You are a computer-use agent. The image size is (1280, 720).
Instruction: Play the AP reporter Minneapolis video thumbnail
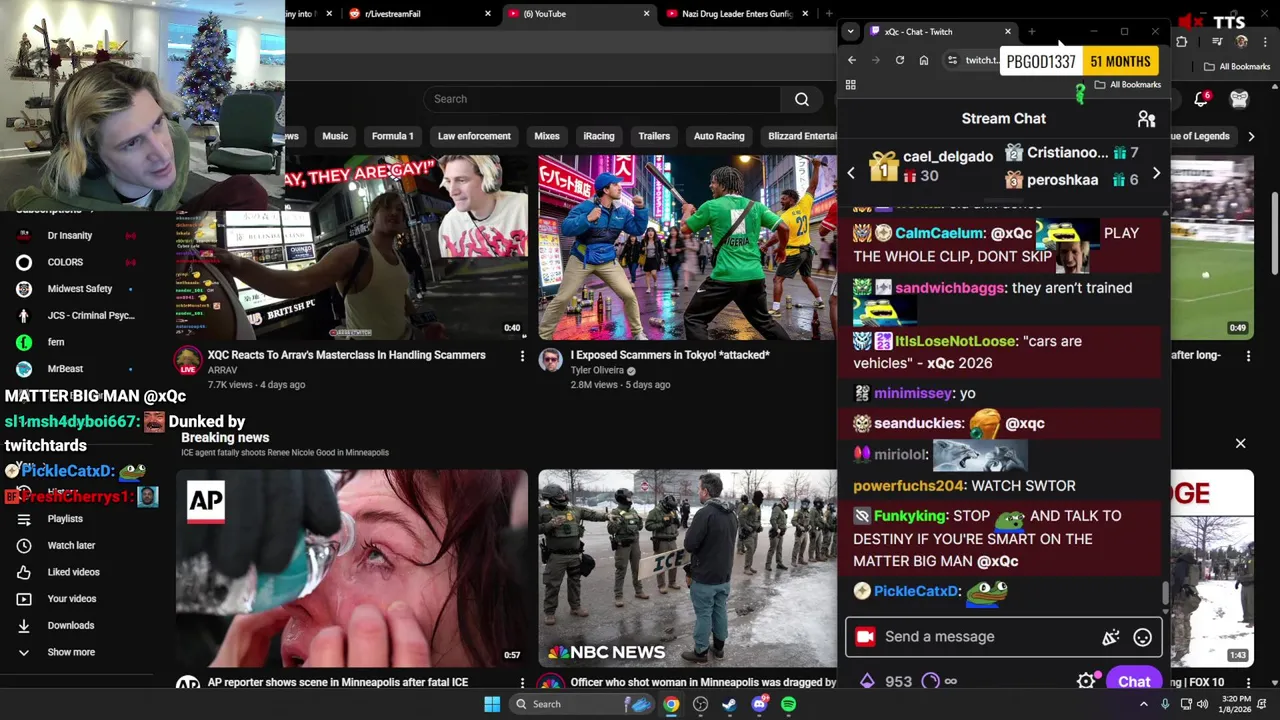(352, 567)
